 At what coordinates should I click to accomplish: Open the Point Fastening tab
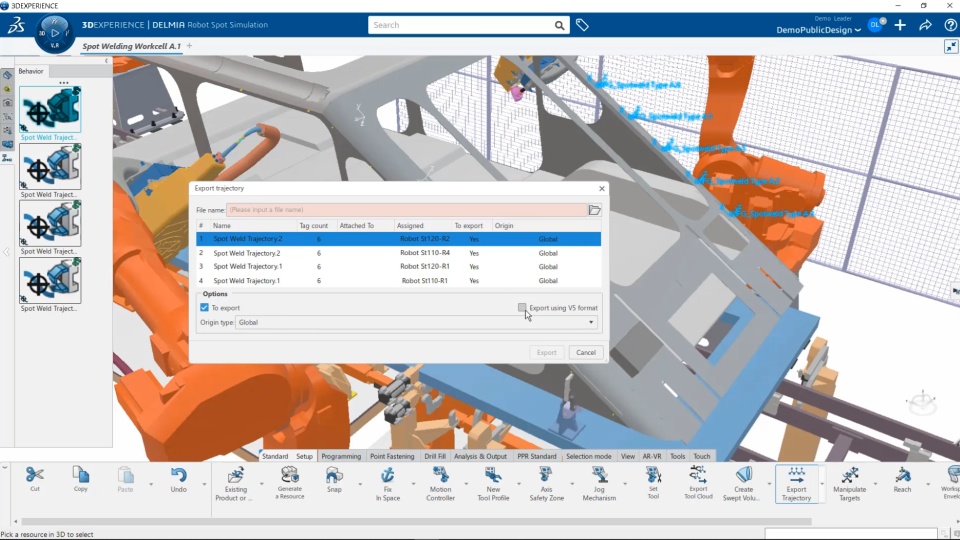392,456
